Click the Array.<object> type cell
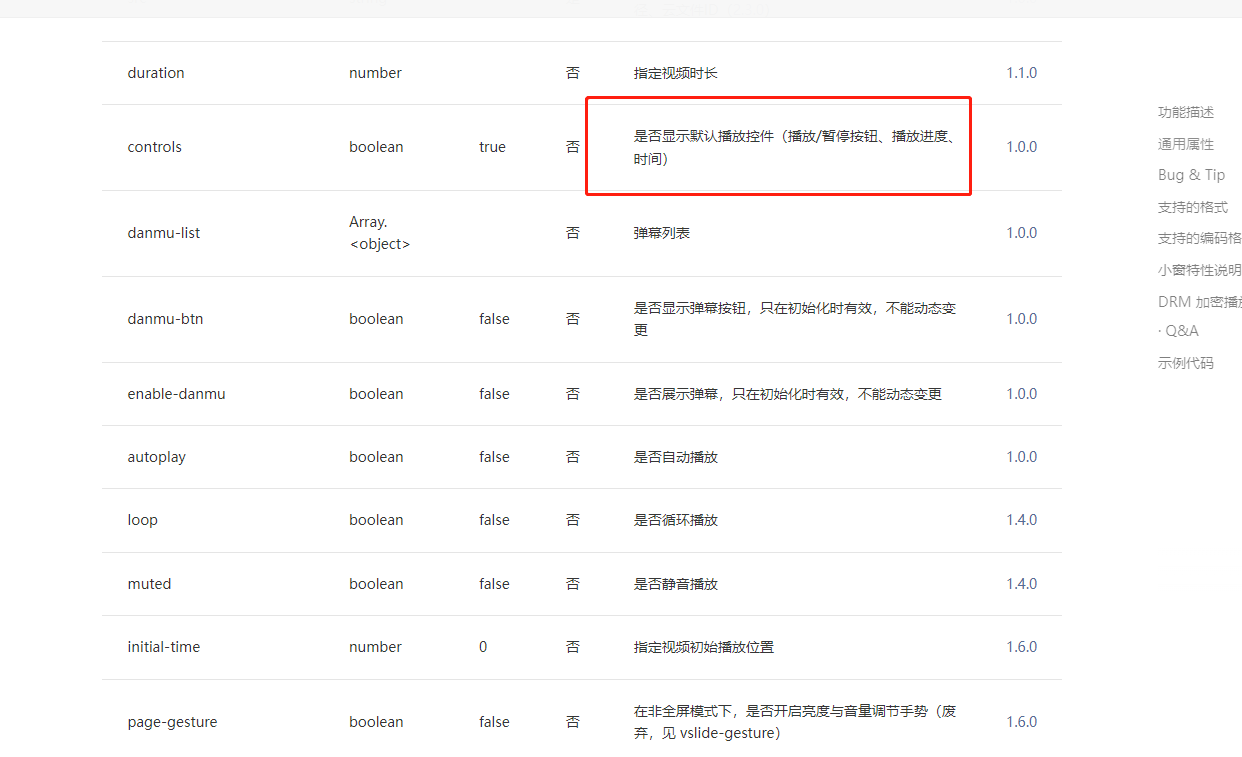This screenshot has width=1242, height=757. (380, 233)
